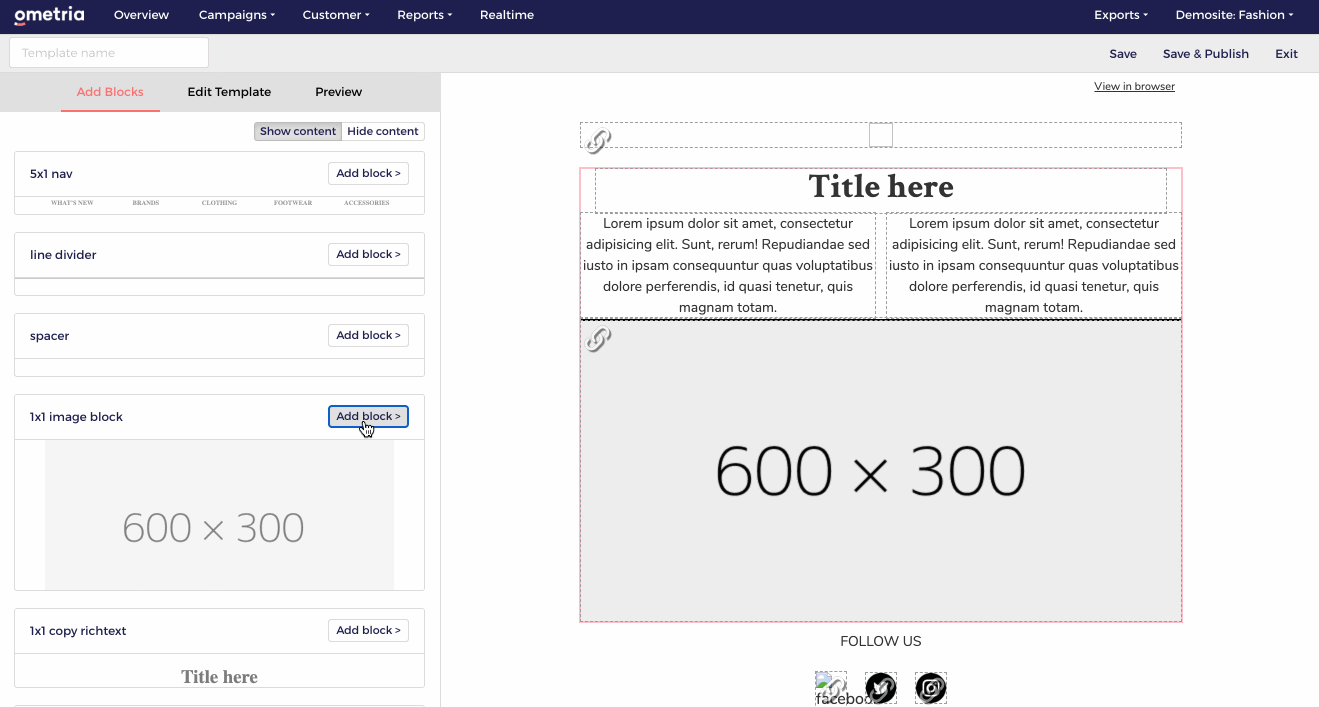Click the small square placeholder in header block
The image size is (1319, 707).
point(881,135)
